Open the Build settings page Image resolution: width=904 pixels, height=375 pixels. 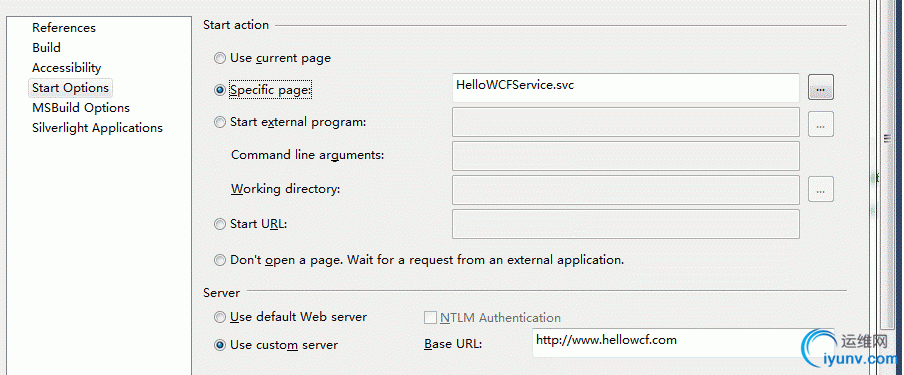coord(46,48)
